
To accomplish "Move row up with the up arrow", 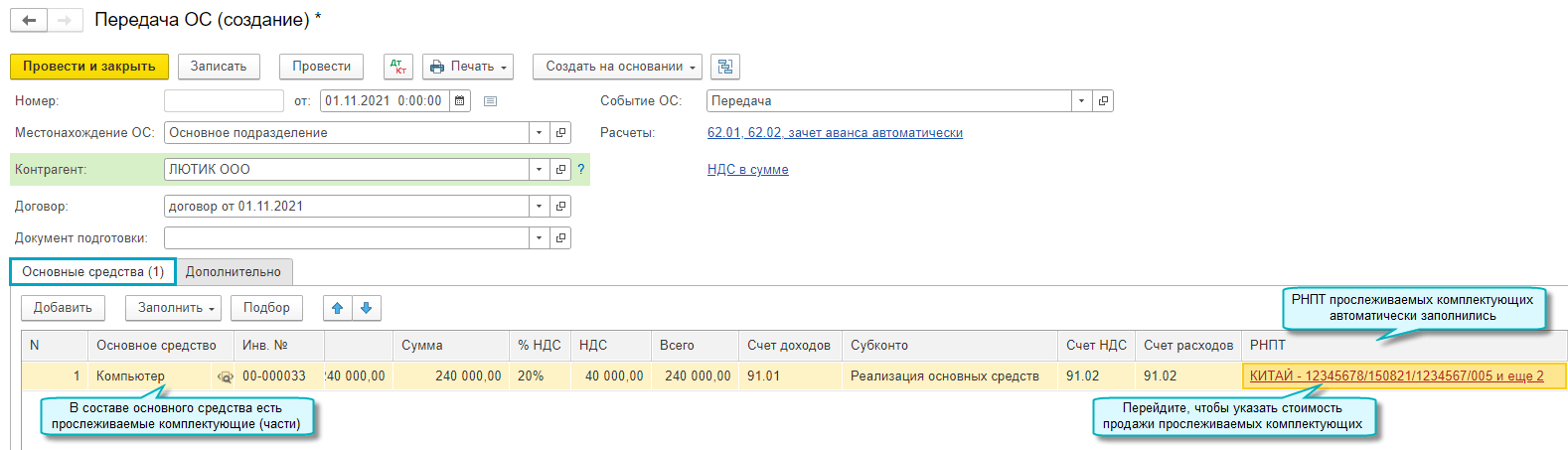I will 338,308.
